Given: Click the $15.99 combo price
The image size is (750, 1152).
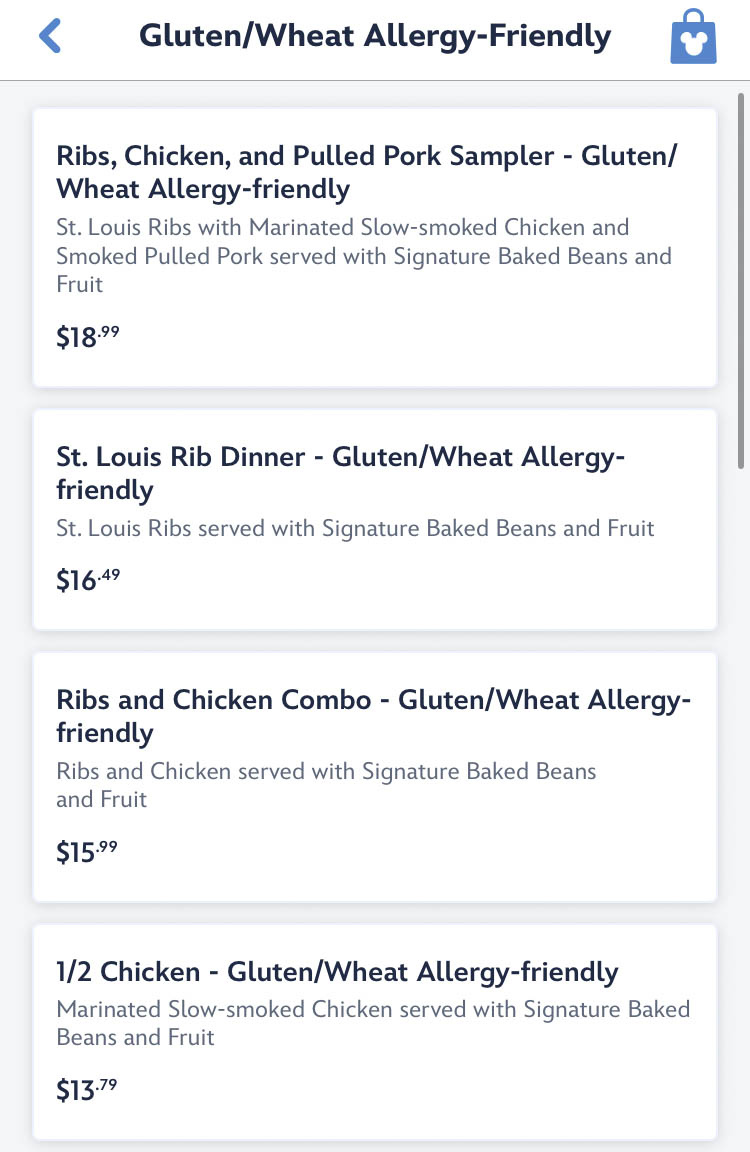Looking at the screenshot, I should pyautogui.click(x=87, y=852).
